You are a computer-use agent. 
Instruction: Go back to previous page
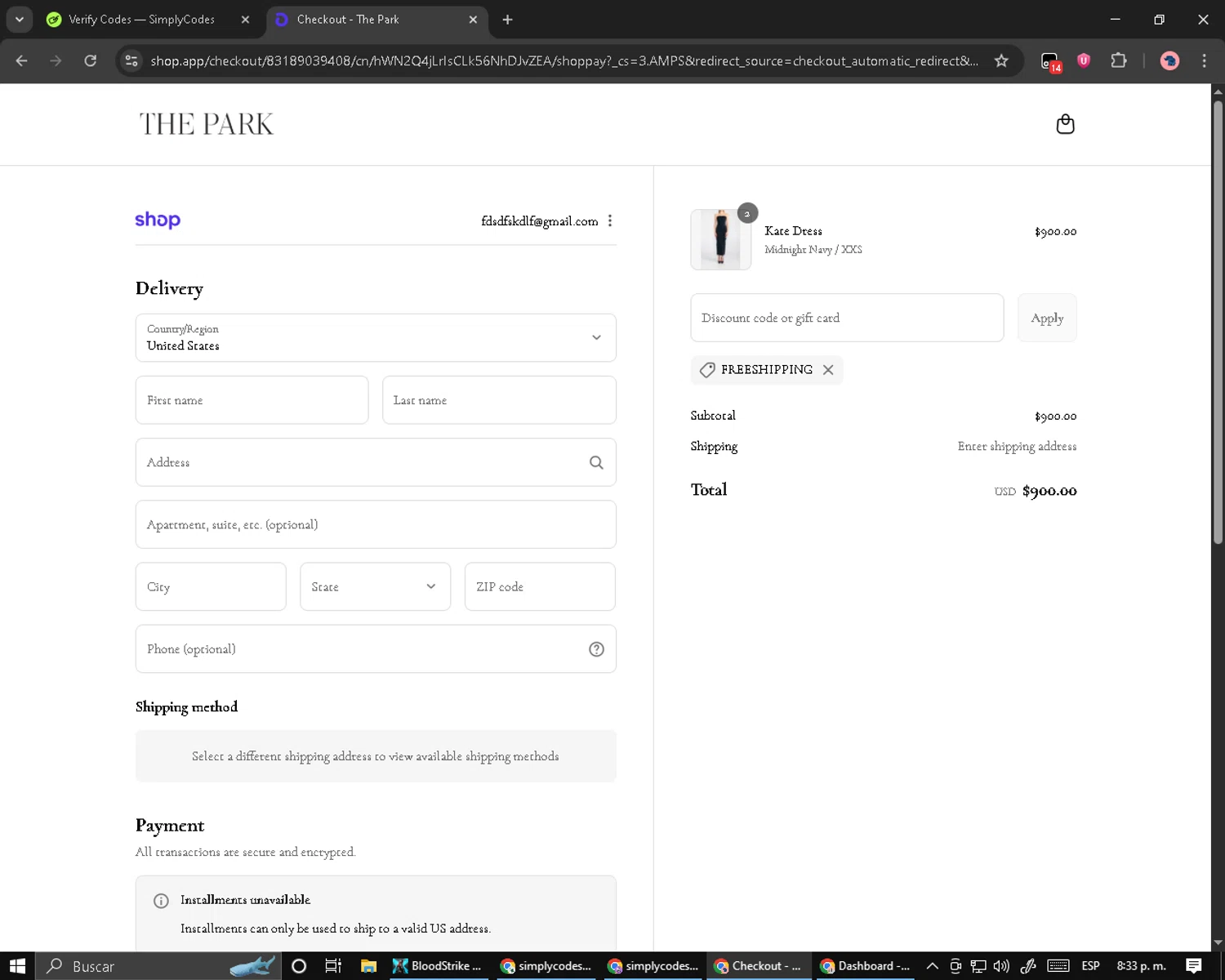point(22,60)
